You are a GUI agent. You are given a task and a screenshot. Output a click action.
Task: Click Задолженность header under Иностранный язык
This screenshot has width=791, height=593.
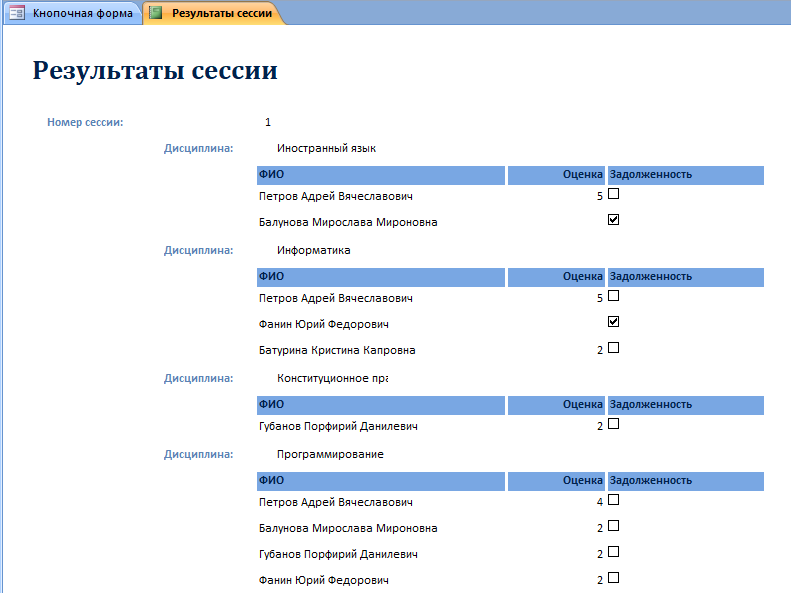coord(686,175)
